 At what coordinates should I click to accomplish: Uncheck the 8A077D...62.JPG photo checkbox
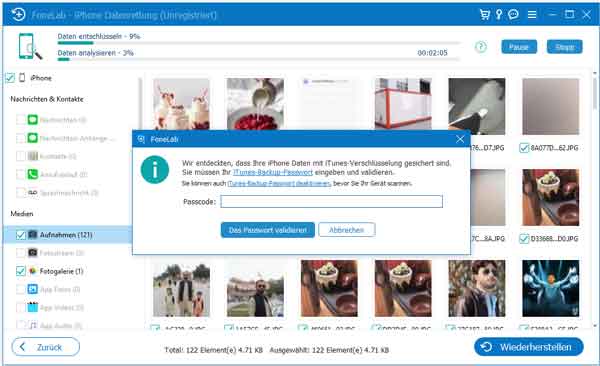(x=524, y=148)
